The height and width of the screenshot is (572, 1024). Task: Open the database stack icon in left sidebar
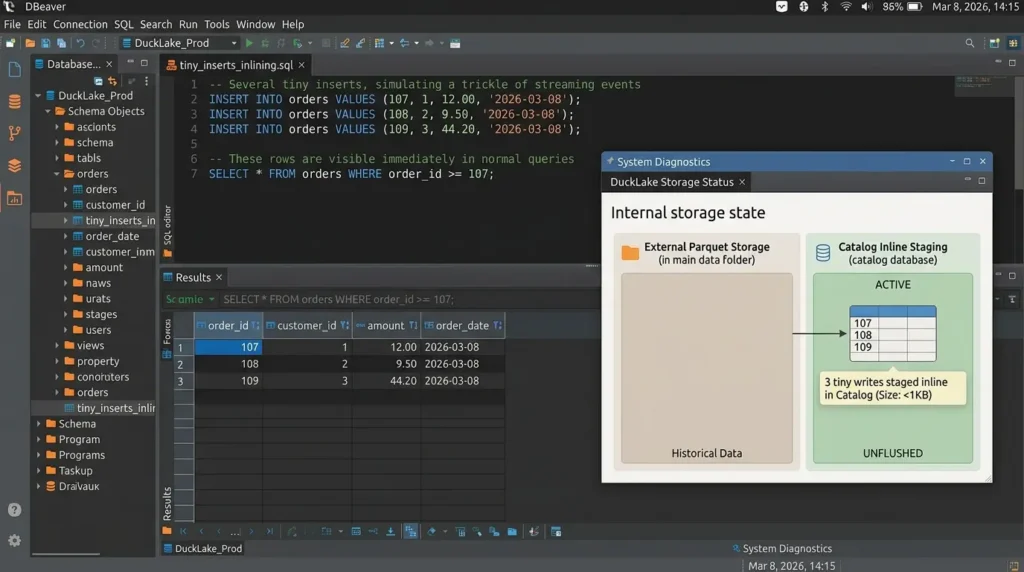(14, 101)
